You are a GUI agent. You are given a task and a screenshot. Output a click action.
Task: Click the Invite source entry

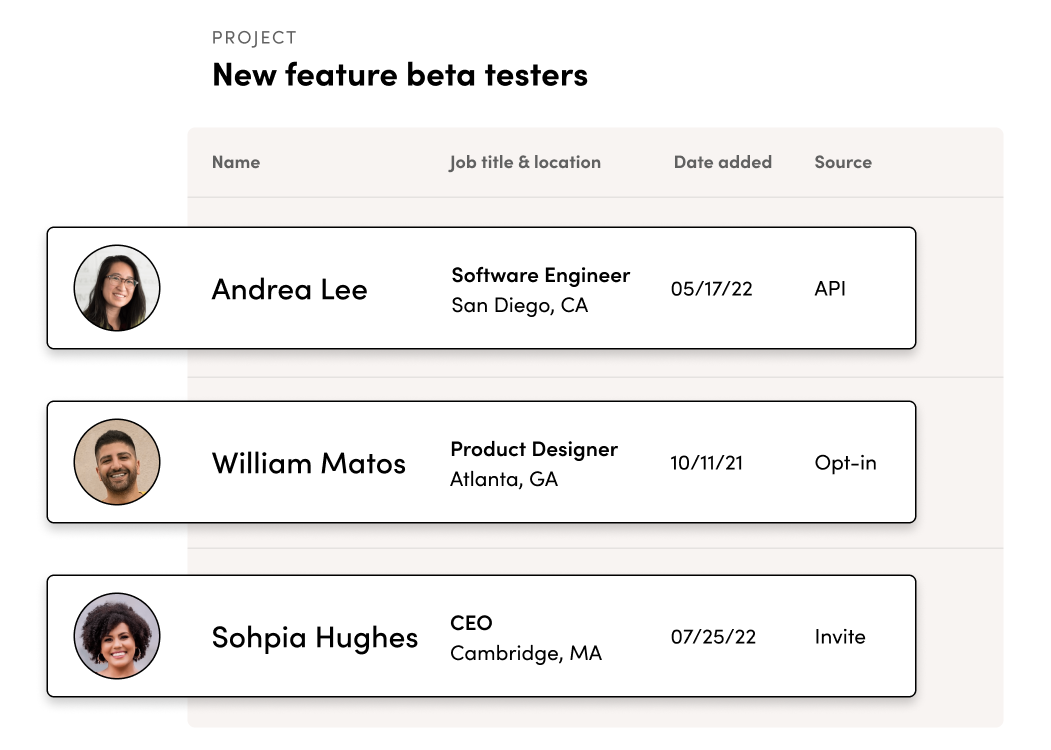pos(839,636)
